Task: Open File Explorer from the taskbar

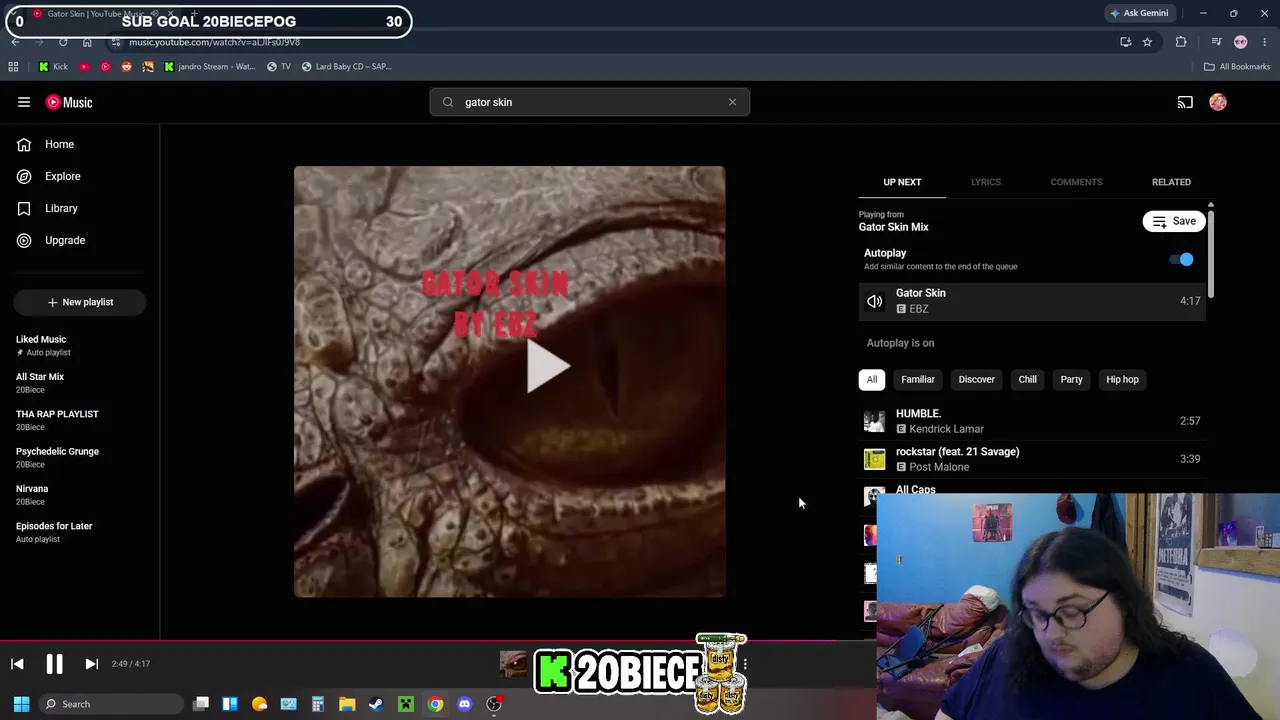Action: tap(347, 704)
